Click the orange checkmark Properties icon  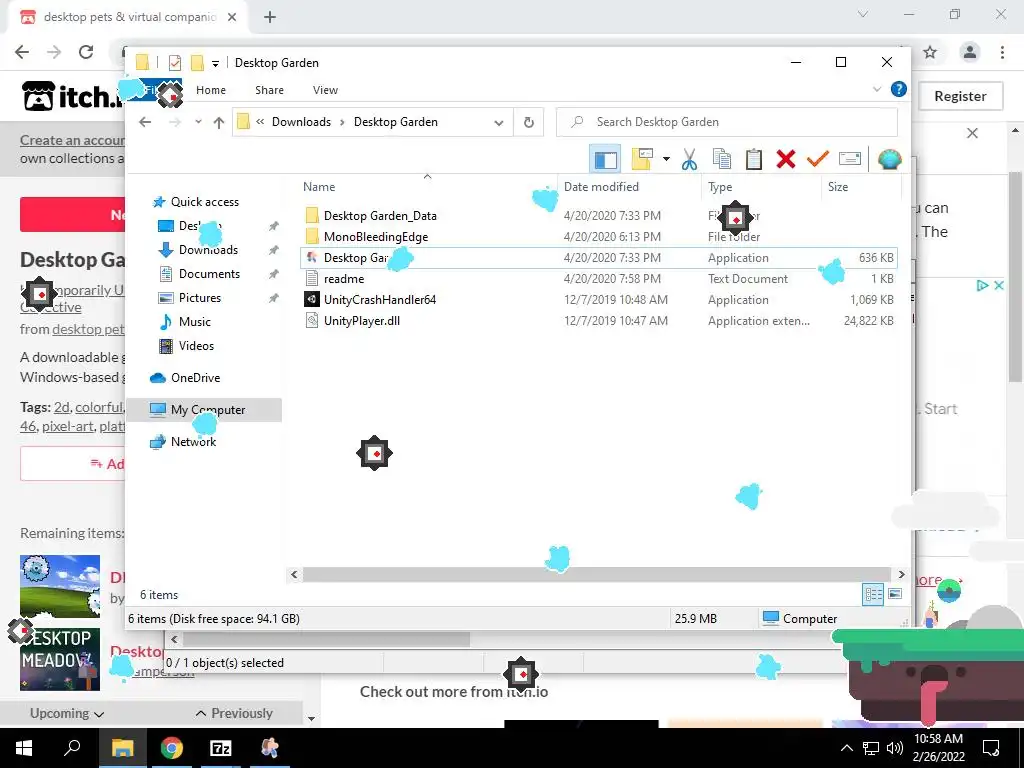[x=817, y=158]
